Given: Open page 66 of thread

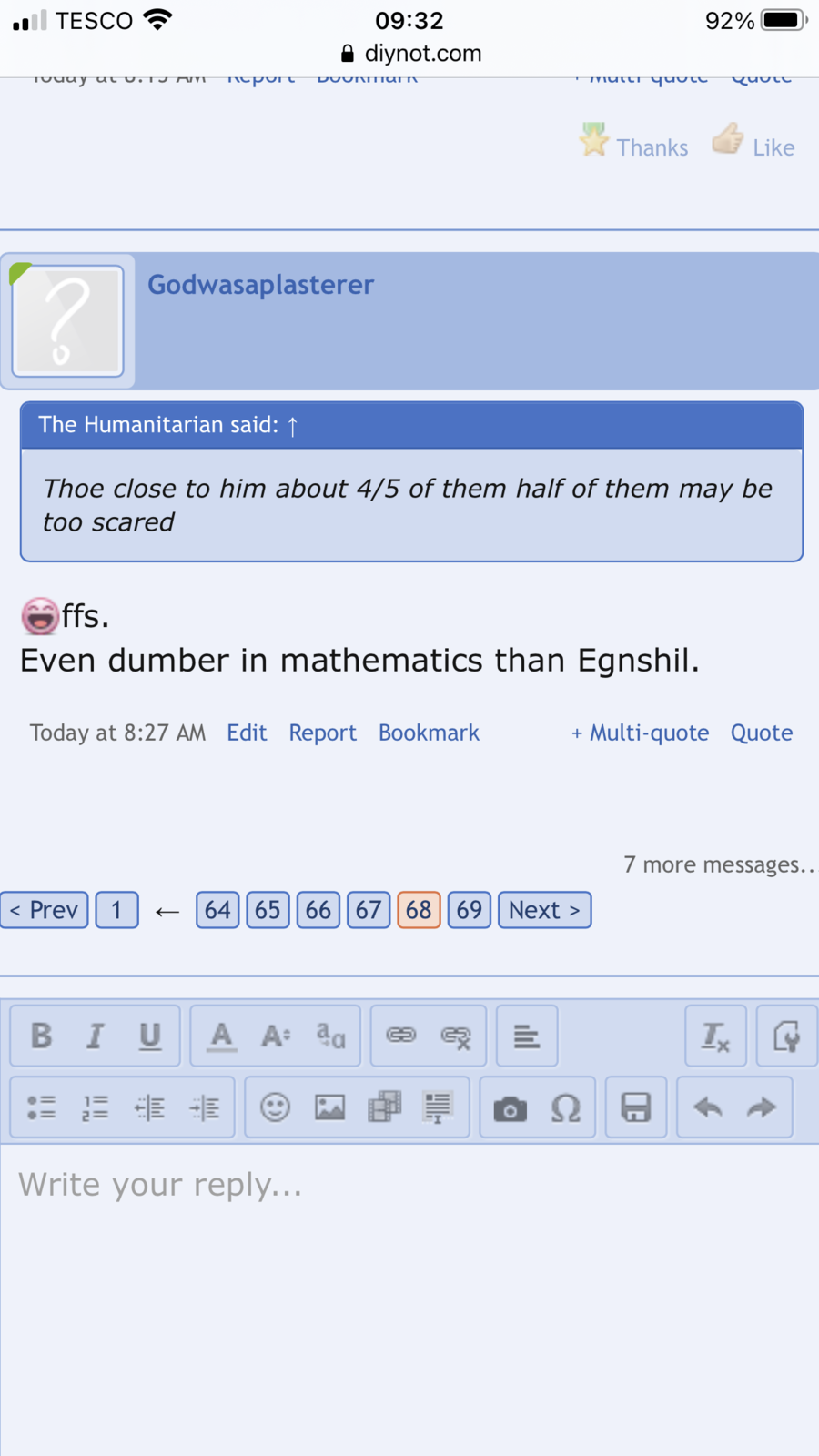Looking at the screenshot, I should click(318, 910).
